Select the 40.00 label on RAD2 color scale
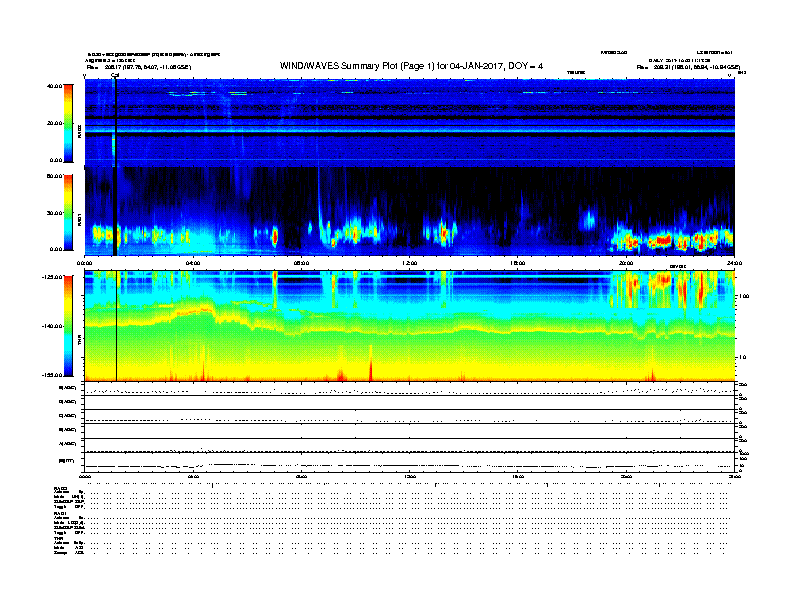Viewport: 792px width, 612px height. coord(54,86)
